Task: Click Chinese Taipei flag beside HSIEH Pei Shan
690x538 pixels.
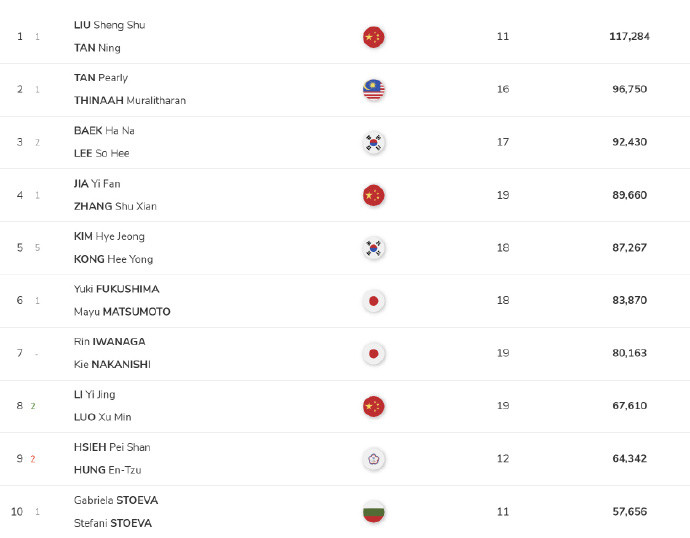Action: pos(373,459)
